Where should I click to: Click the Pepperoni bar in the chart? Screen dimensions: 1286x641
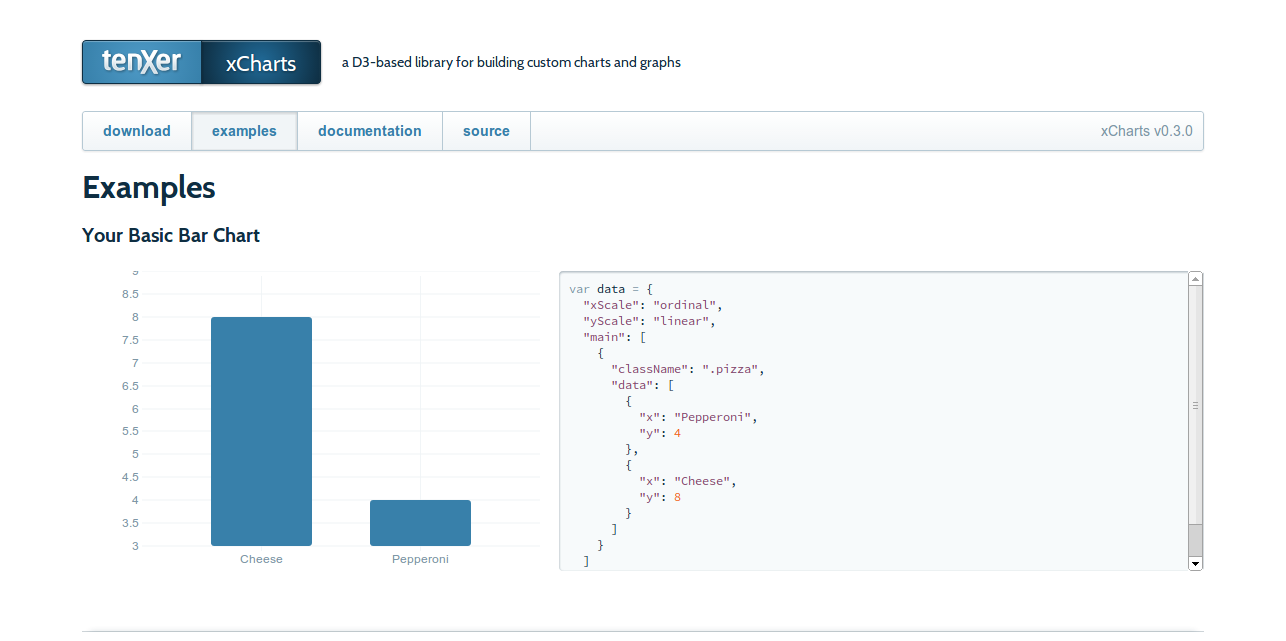420,523
